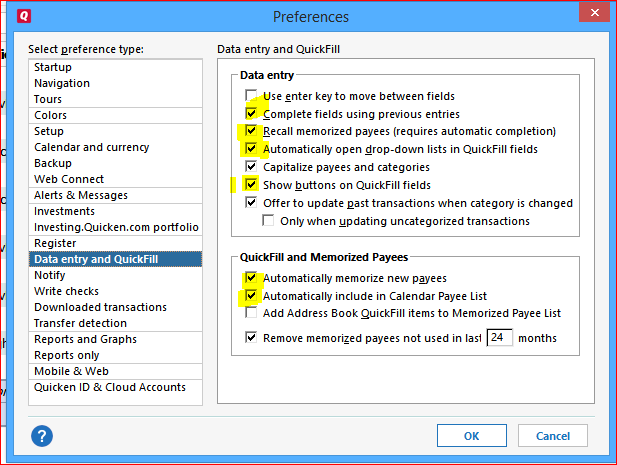This screenshot has height=465, width=617.
Task: Select Transfer detection in list
Action: tap(115, 323)
